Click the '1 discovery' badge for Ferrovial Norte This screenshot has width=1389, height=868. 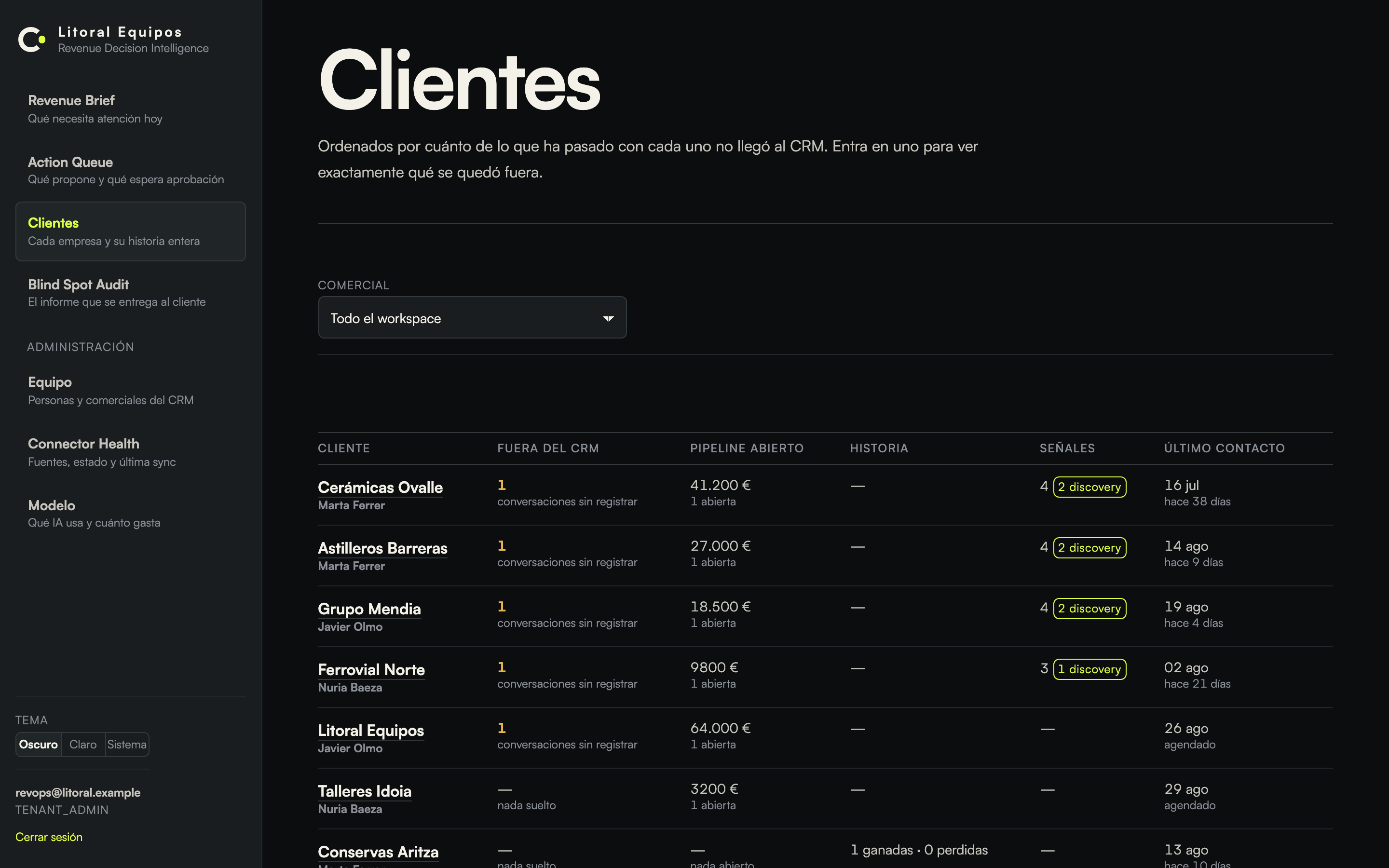[1089, 669]
